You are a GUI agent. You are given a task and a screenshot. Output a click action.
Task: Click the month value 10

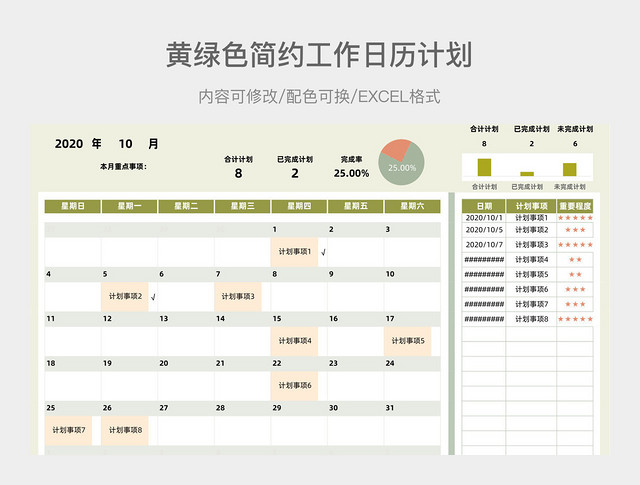tap(125, 144)
